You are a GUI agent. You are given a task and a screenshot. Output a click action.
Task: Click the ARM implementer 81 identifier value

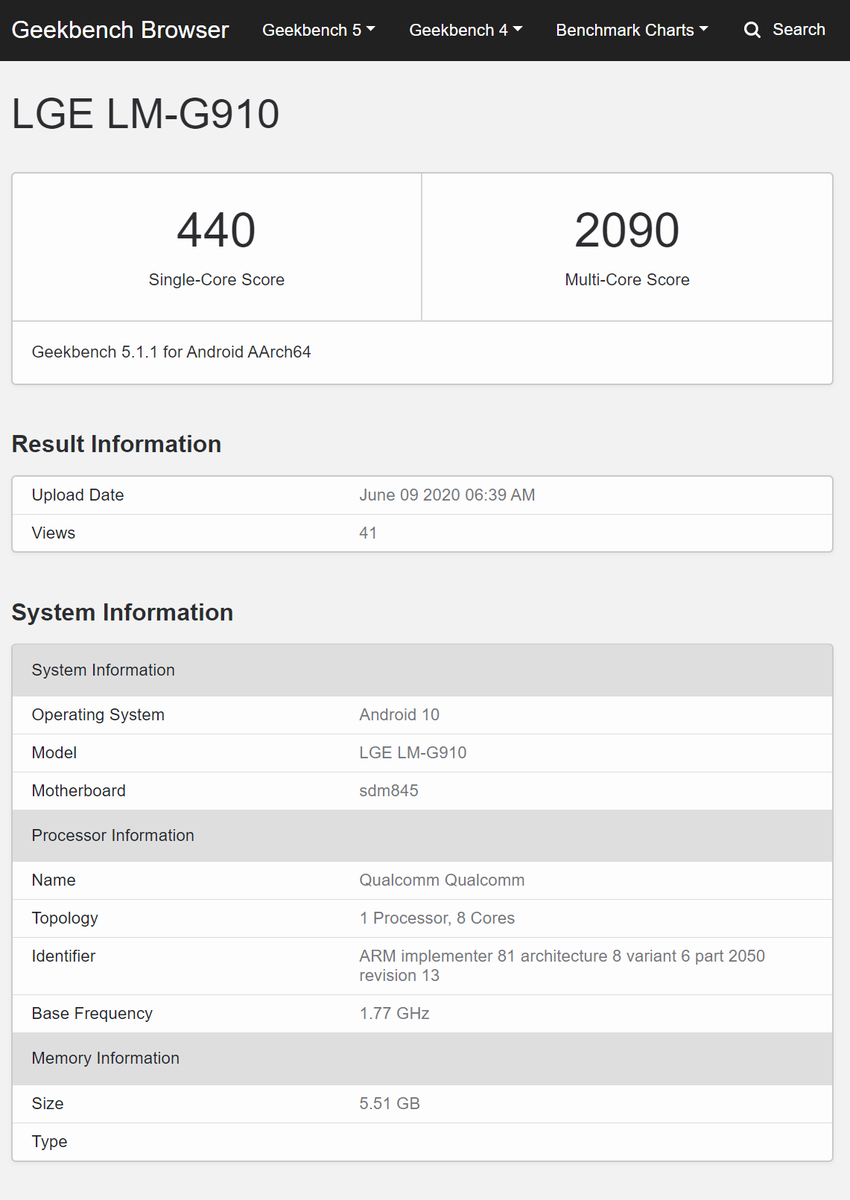[562, 966]
